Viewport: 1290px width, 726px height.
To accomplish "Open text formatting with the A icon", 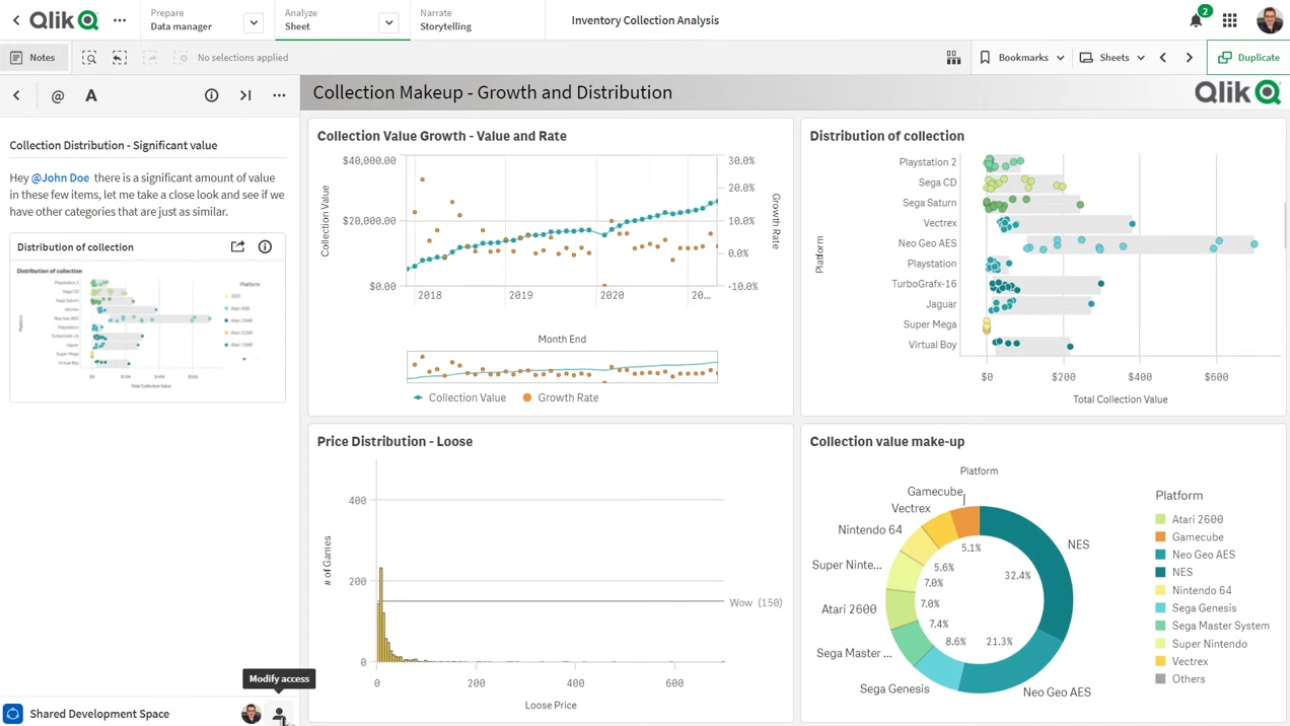I will (91, 96).
